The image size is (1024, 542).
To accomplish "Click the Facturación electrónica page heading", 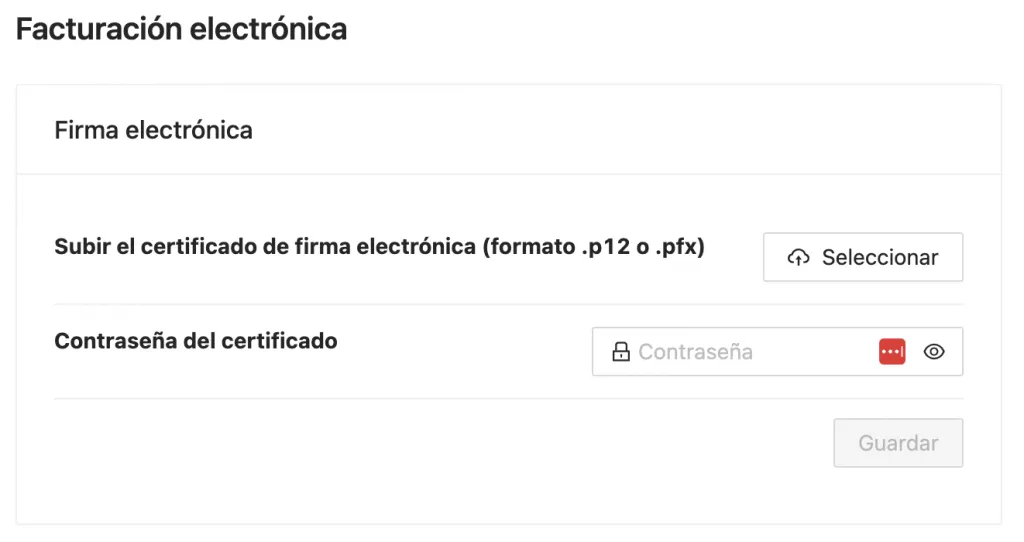I will 182,29.
